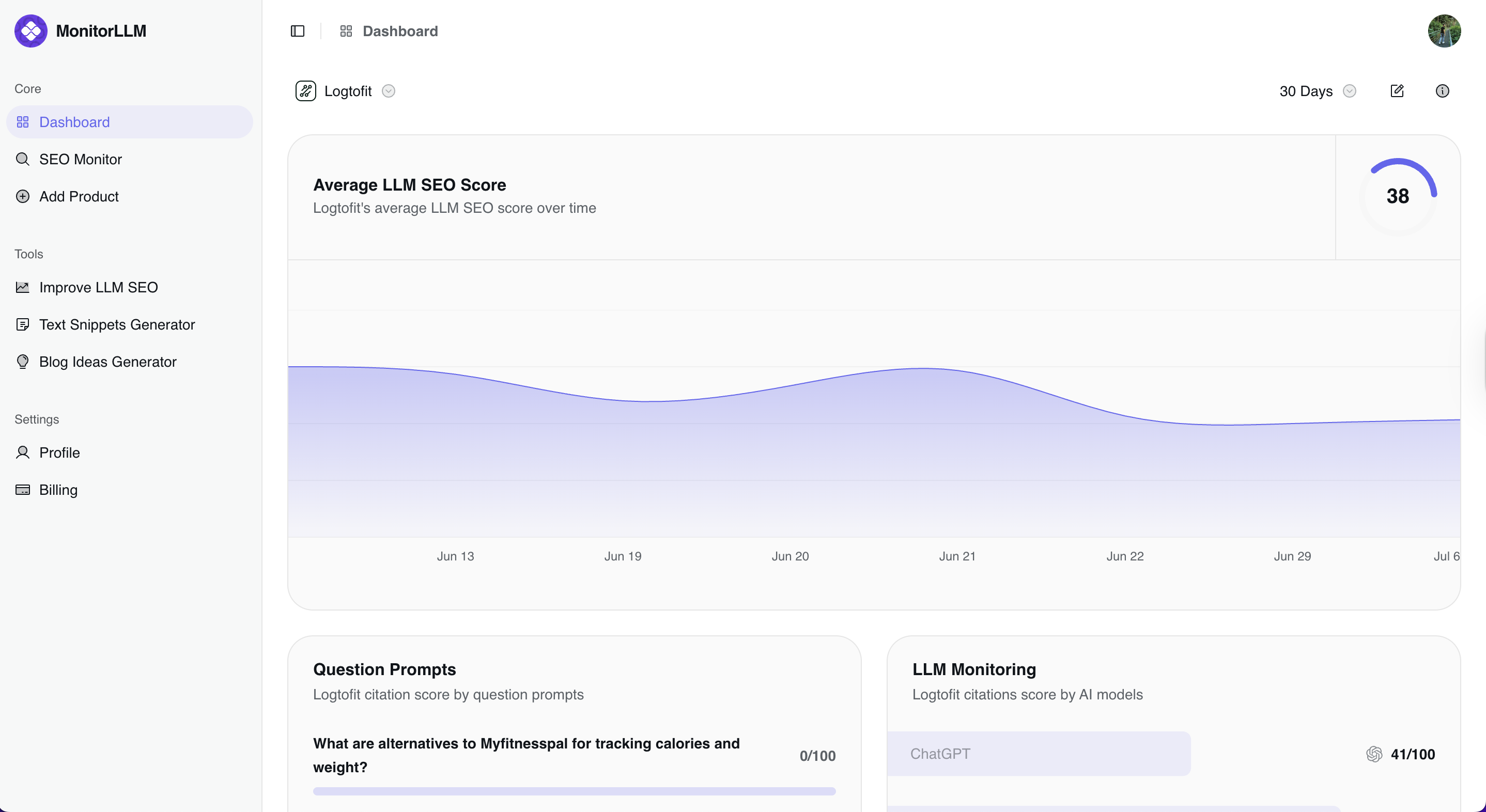Image resolution: width=1486 pixels, height=812 pixels.
Task: Click the ChatGPT logo icon
Action: pyautogui.click(x=1374, y=754)
